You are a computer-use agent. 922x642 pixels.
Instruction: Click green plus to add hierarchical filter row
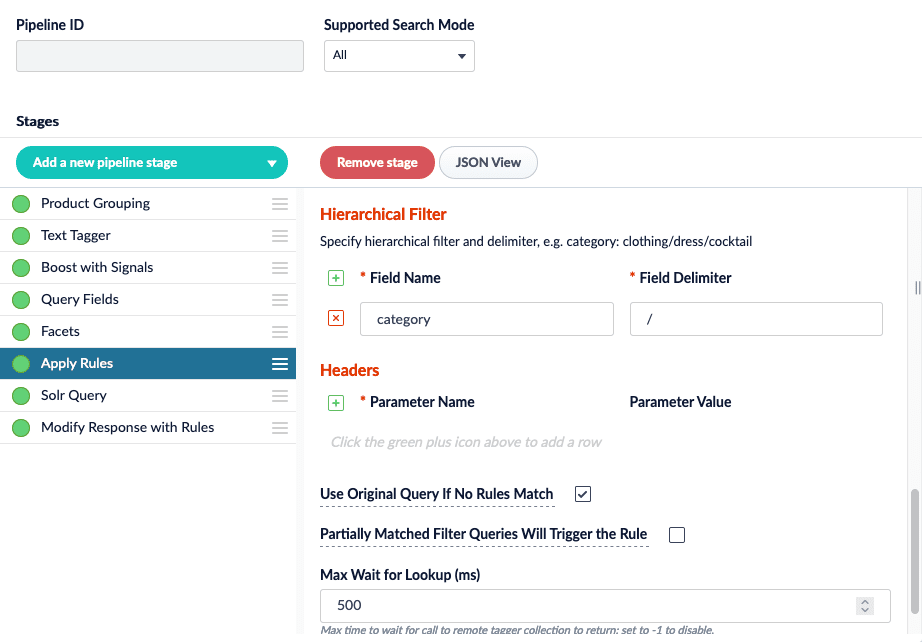(x=336, y=278)
